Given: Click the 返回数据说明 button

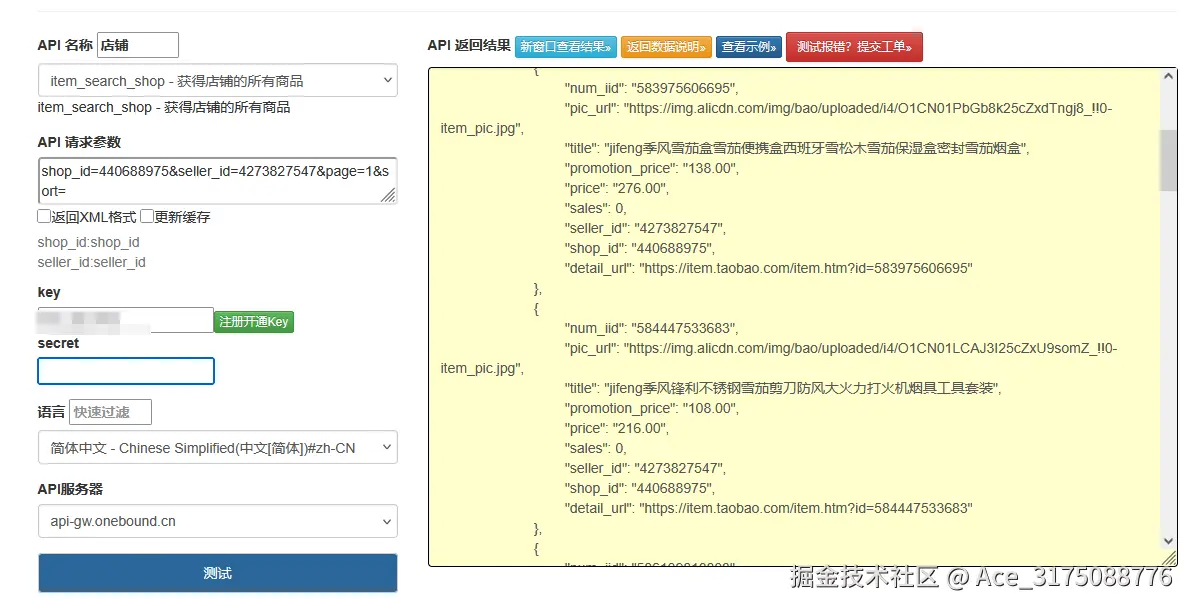Looking at the screenshot, I should pyautogui.click(x=666, y=47).
